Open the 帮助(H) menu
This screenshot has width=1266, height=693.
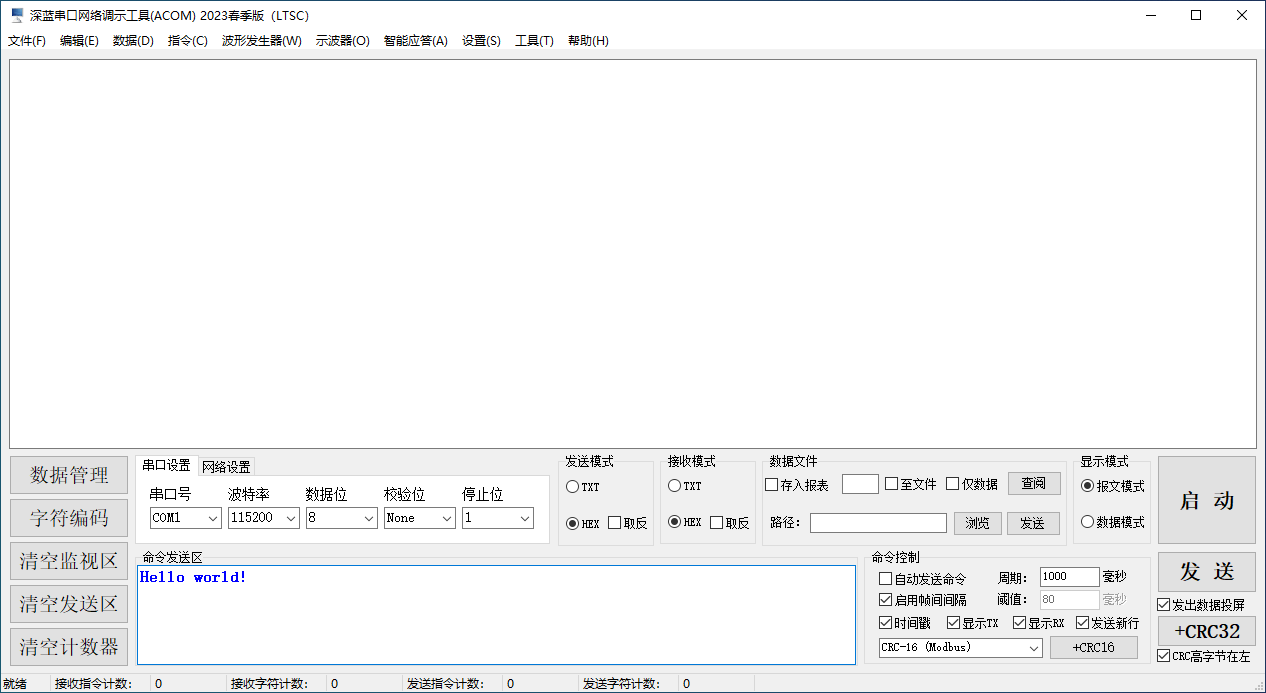click(x=588, y=41)
